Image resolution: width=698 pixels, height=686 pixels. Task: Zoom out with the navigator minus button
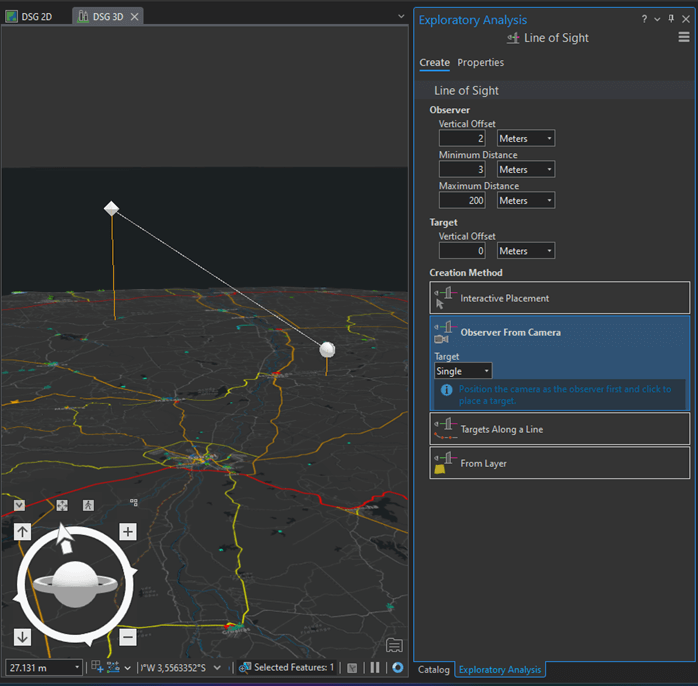128,637
